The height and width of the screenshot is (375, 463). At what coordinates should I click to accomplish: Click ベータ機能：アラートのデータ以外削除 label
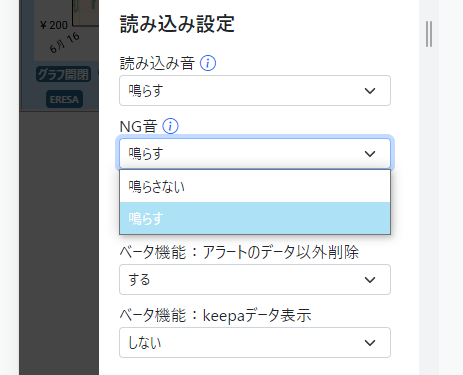(x=239, y=252)
